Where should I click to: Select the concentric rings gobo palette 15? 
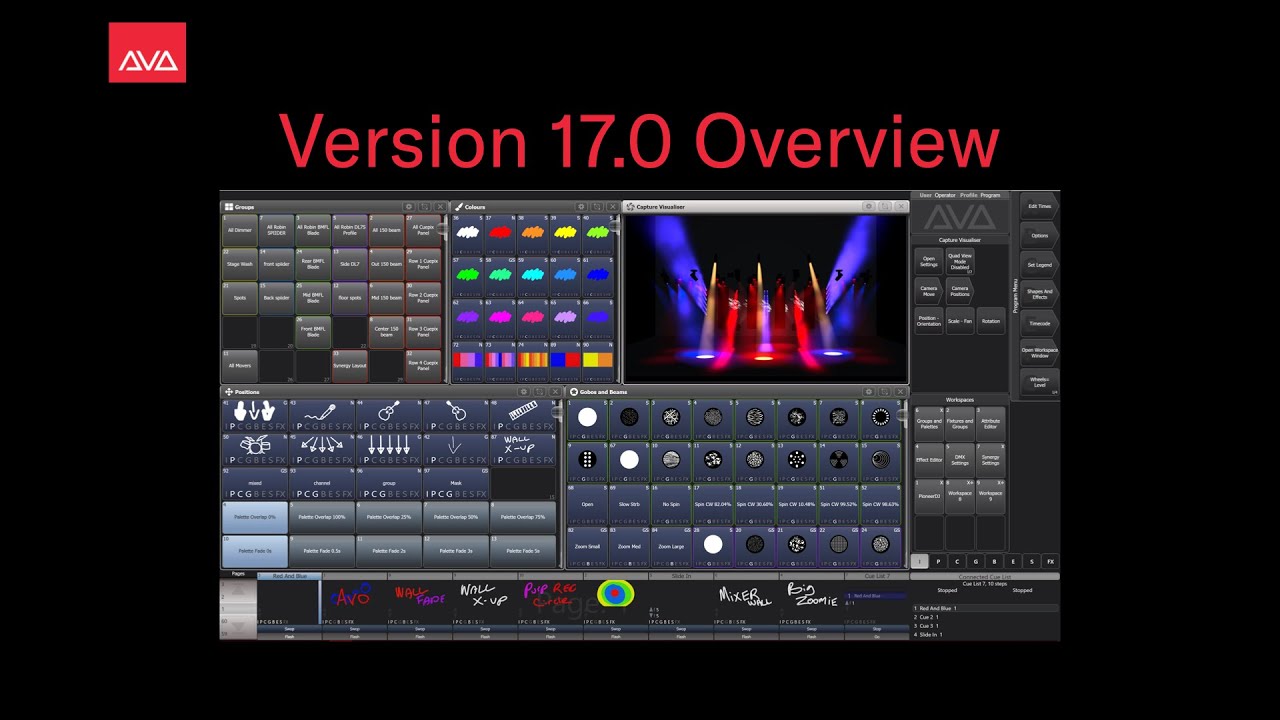coord(880,462)
